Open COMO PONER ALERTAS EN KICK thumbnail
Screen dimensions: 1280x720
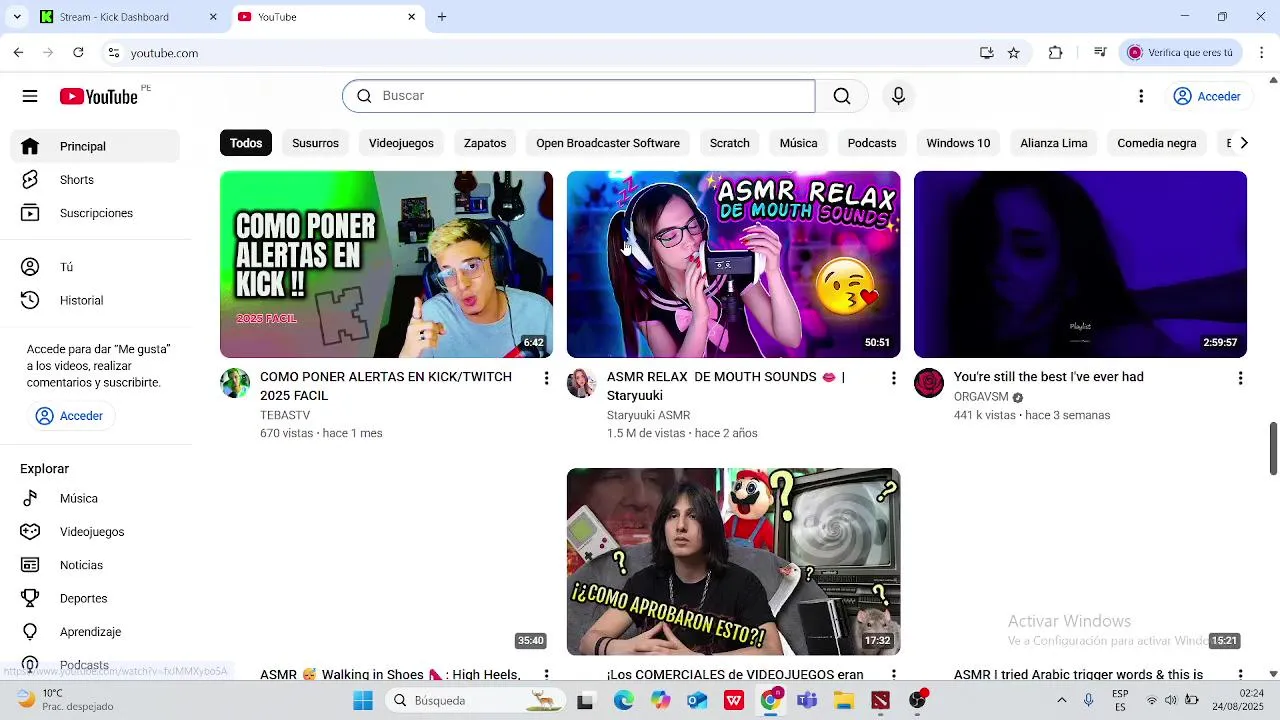pos(386,264)
